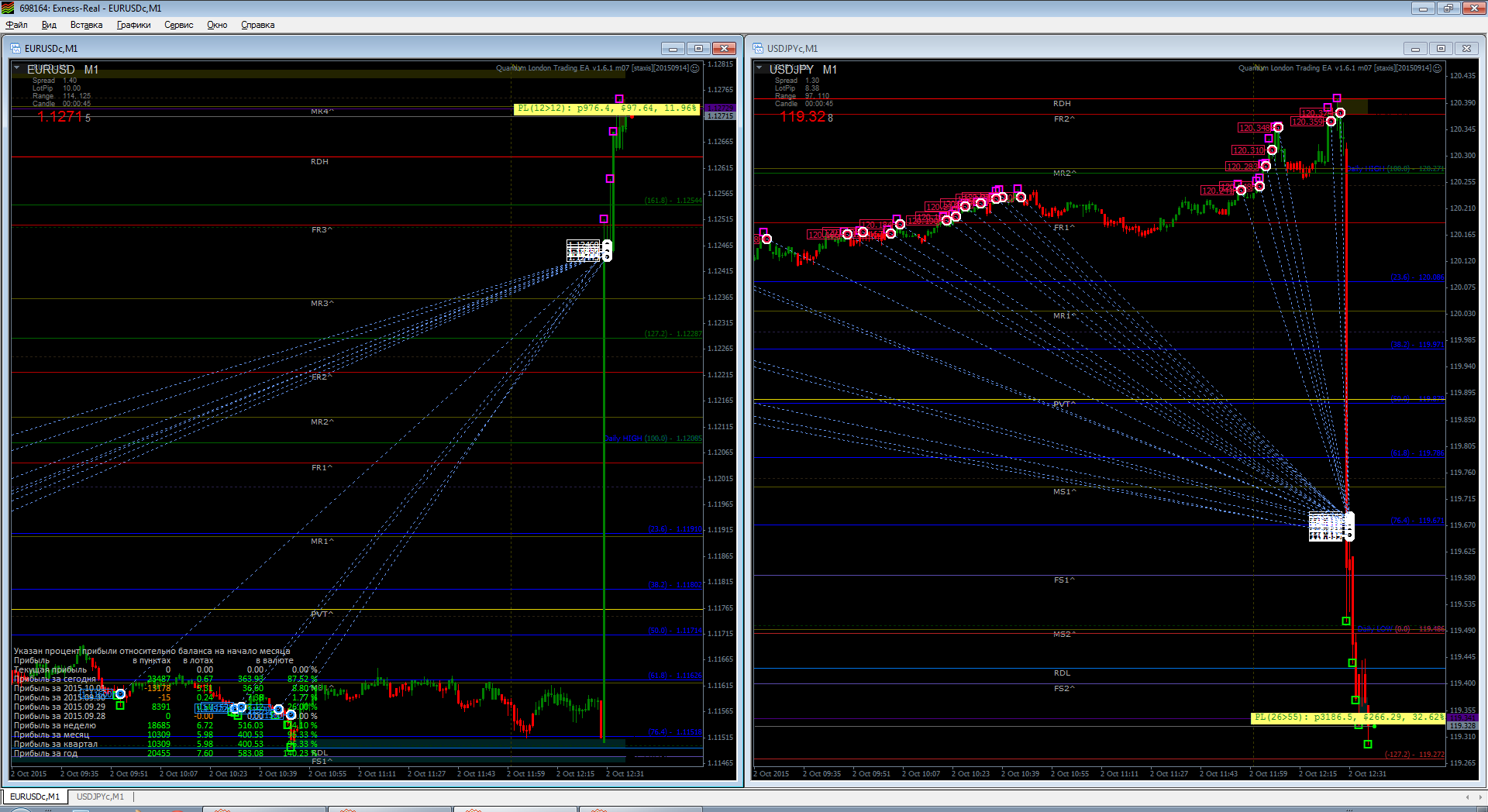This screenshot has height=812, width=1488.
Task: Click the 'Прибыль за 2015.09.29' row
Action: 166,707
